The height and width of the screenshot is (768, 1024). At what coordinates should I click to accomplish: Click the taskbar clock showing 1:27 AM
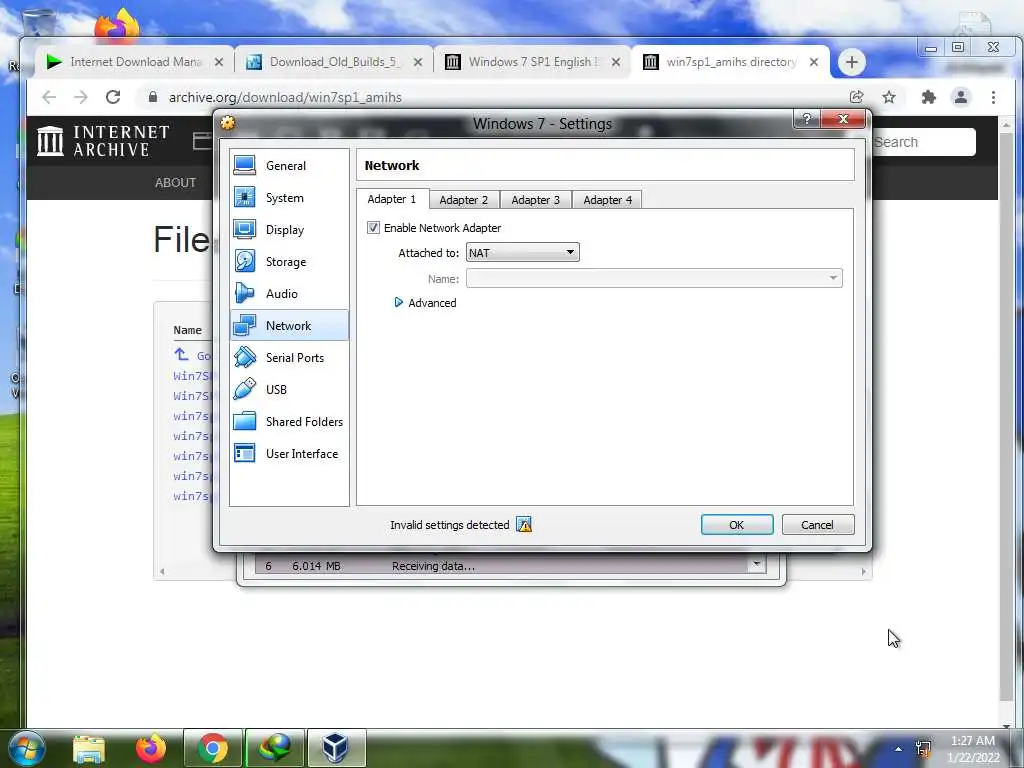coord(973,748)
